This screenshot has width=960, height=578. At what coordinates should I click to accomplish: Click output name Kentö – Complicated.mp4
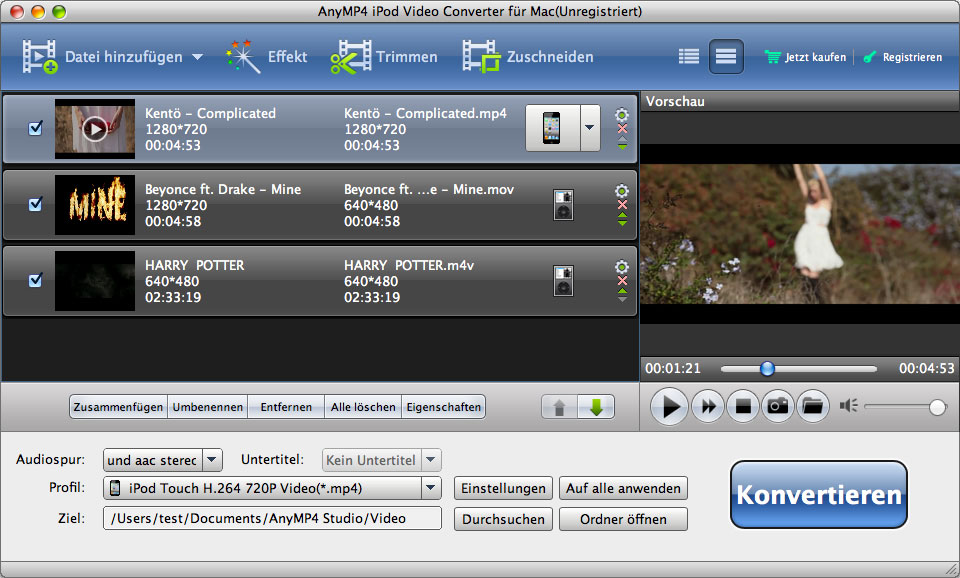click(x=426, y=113)
